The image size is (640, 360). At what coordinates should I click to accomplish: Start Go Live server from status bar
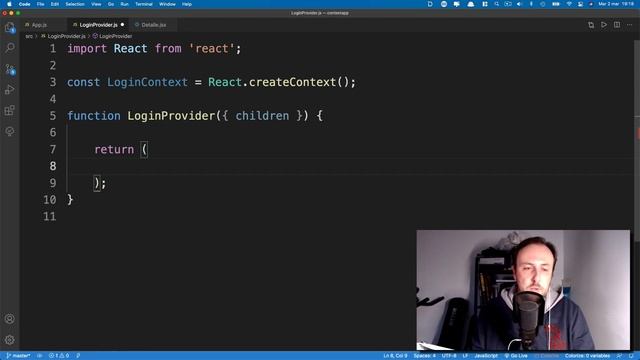pyautogui.click(x=516, y=356)
